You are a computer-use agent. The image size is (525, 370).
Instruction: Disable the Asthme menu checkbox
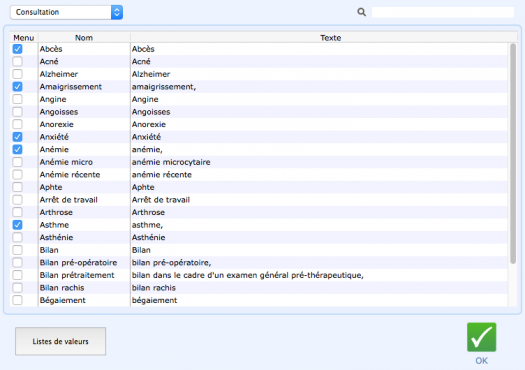[x=17, y=225]
